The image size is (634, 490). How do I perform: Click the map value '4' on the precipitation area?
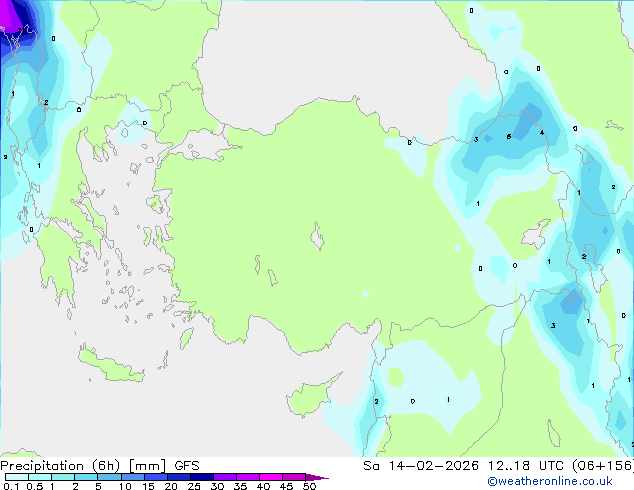pos(542,132)
